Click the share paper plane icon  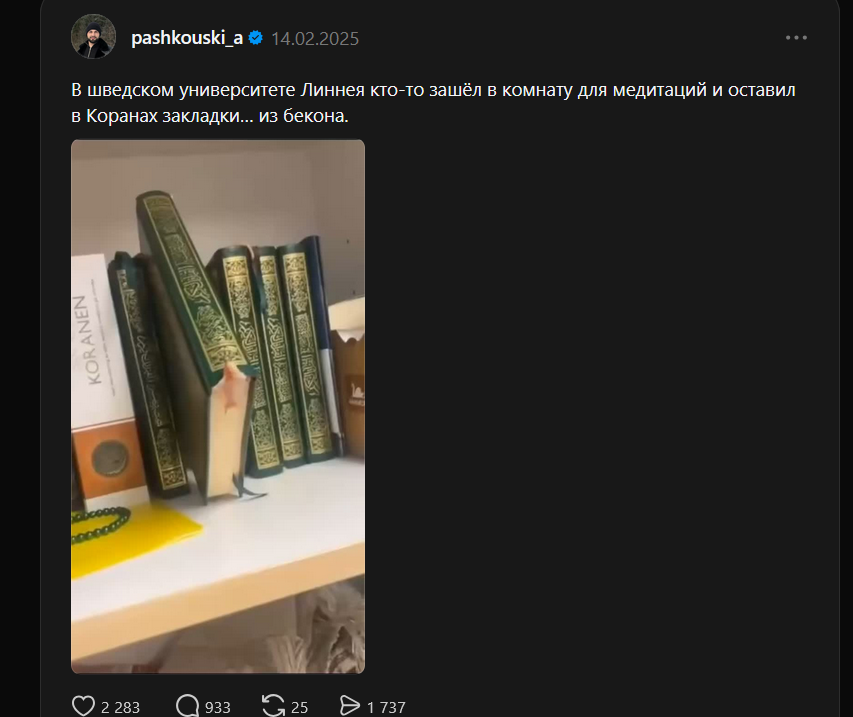click(350, 706)
